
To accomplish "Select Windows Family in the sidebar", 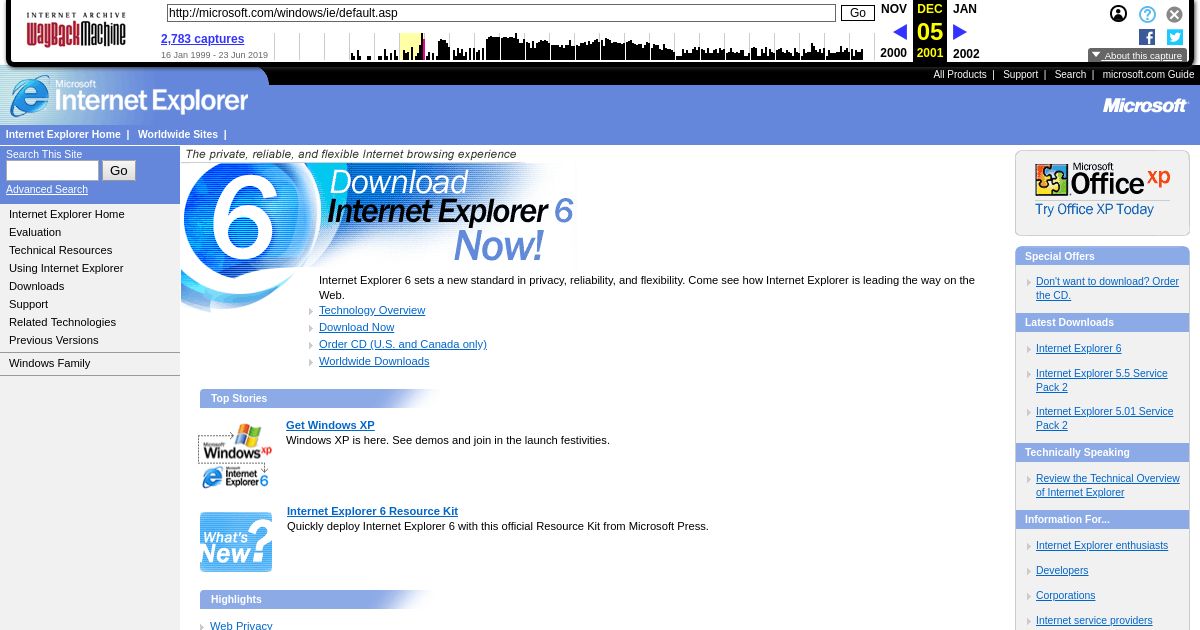I will [x=49, y=363].
